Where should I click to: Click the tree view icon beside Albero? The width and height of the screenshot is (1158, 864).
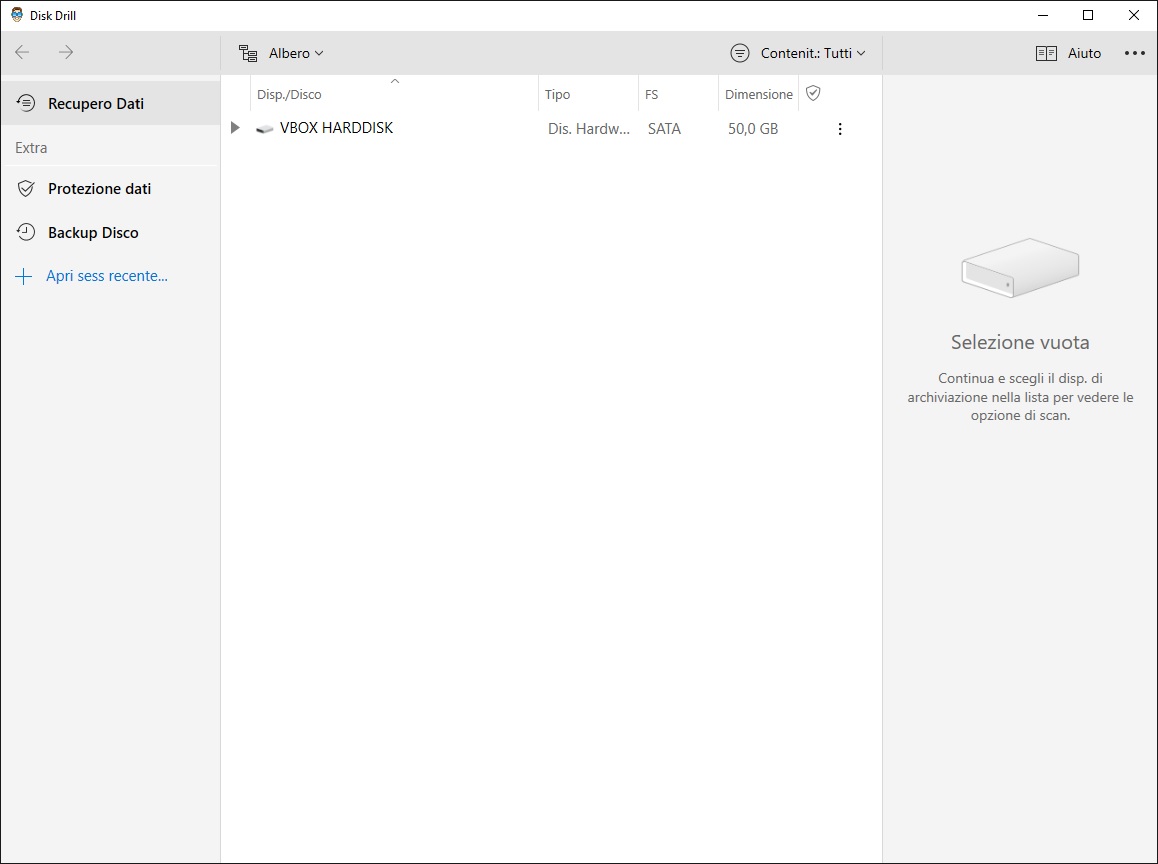coord(248,53)
